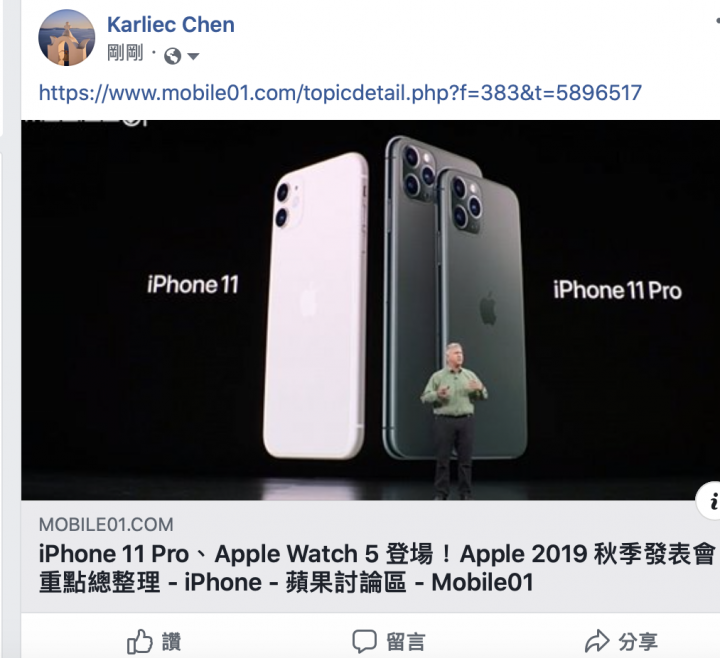Click the comment speech bubble icon
720x658 pixels.
pos(365,641)
